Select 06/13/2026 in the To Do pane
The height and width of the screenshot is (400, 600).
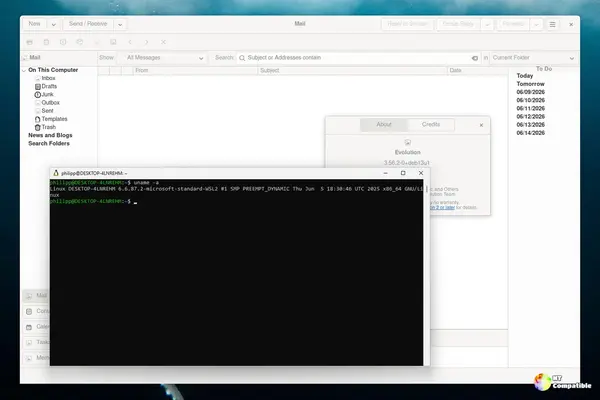tap(530, 125)
